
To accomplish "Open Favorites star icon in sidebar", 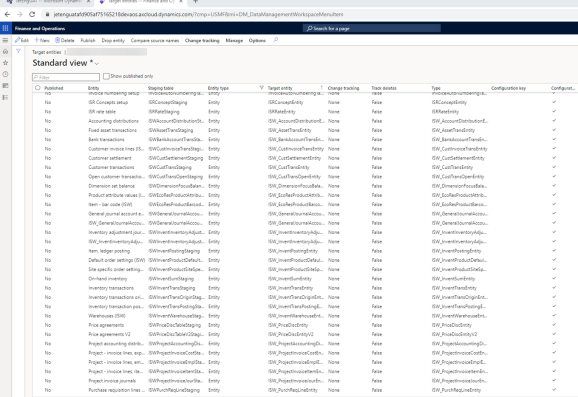I will point(5,63).
